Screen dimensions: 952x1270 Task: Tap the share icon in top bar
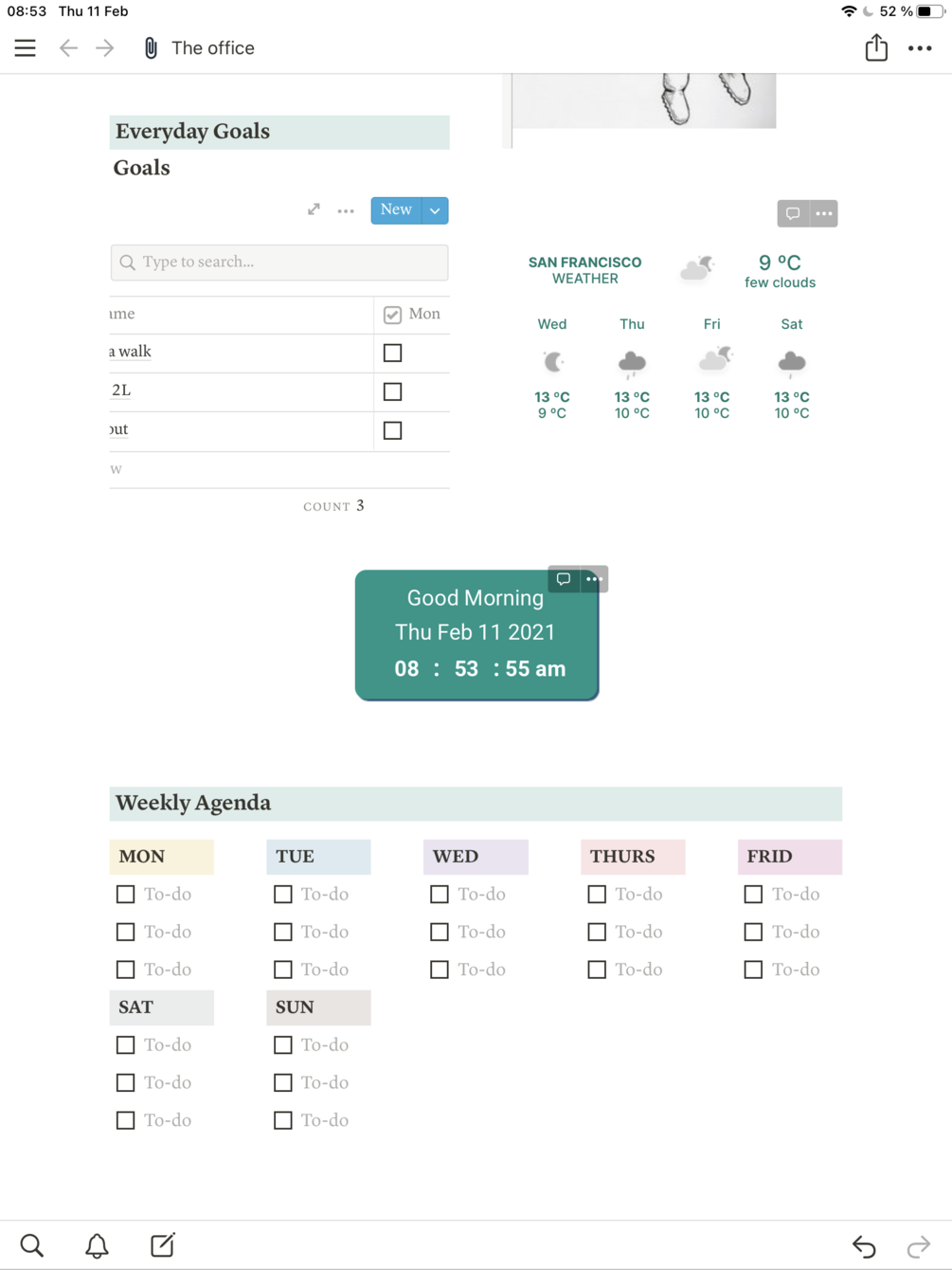876,47
